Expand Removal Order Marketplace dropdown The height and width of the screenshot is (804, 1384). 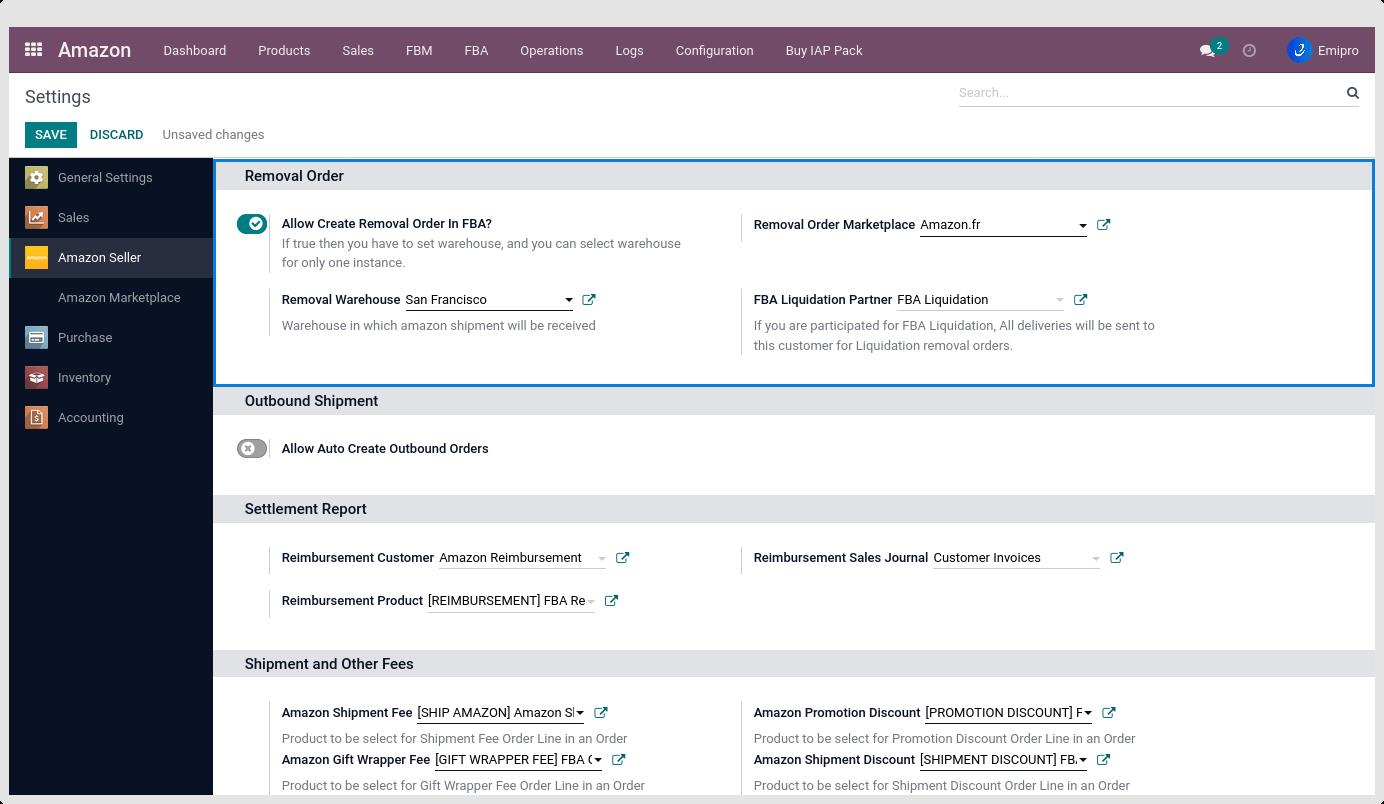coord(1082,226)
